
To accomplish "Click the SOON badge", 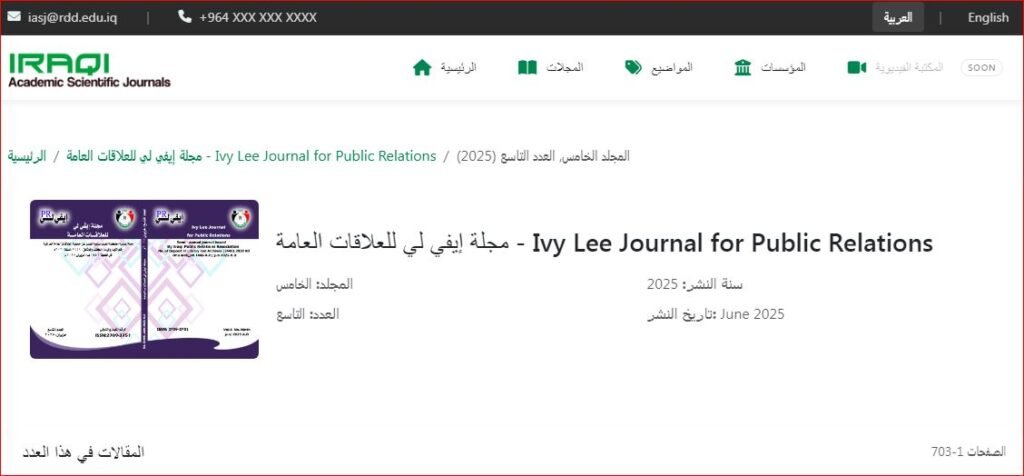I will pyautogui.click(x=981, y=67).
